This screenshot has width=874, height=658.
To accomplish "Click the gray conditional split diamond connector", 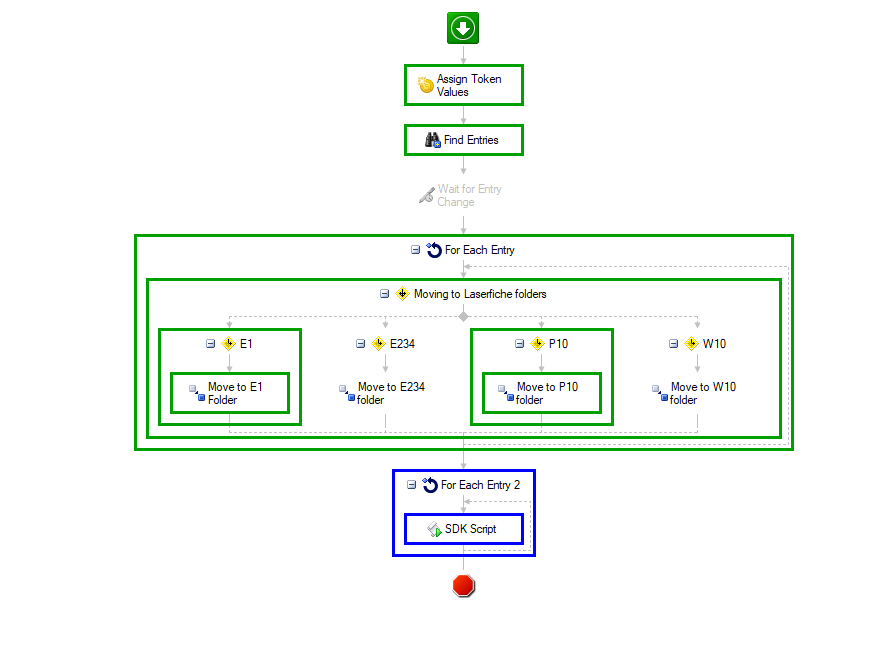I will click(463, 317).
